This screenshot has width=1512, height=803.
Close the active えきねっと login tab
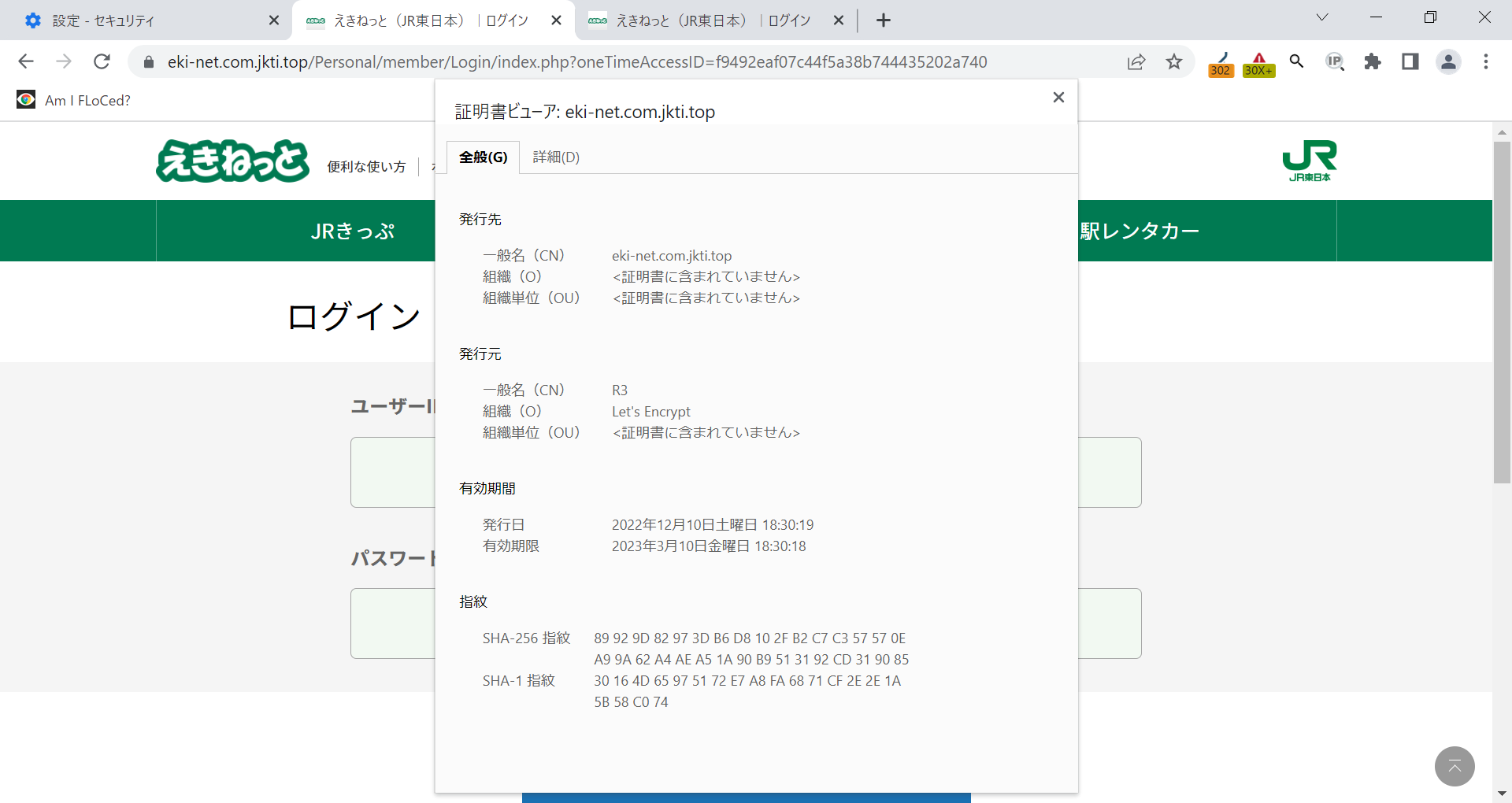(556, 20)
